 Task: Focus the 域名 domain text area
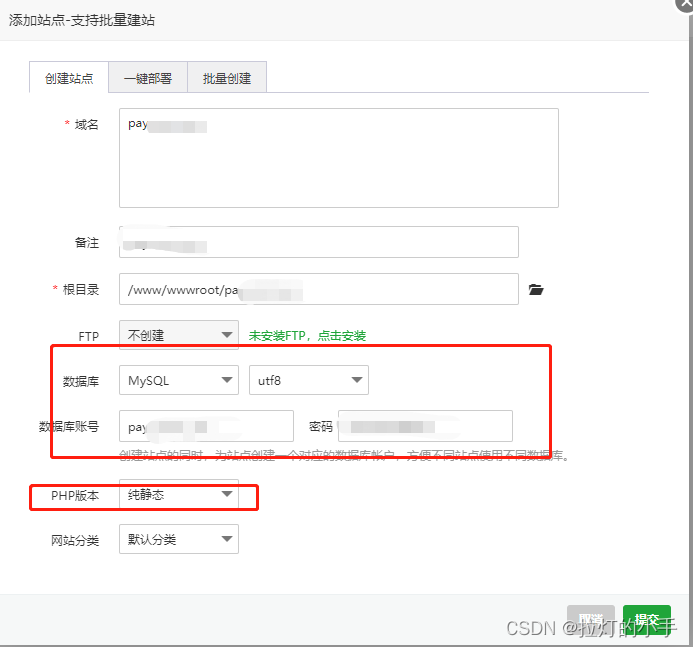[x=339, y=158]
